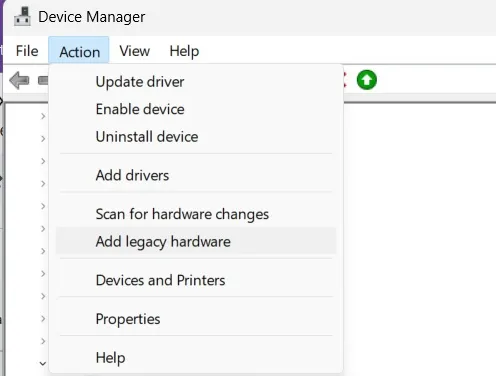Open the Help menu in menu bar

point(184,51)
